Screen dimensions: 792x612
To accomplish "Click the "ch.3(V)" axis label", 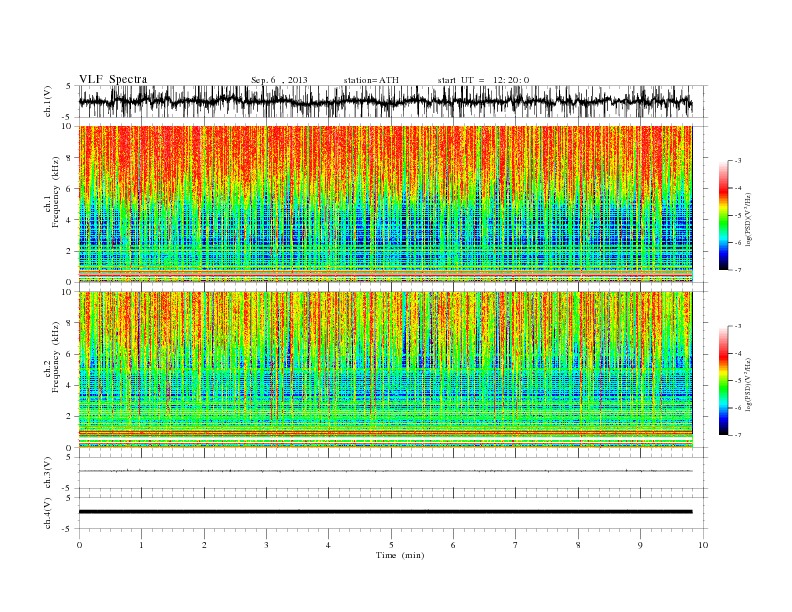I will 48,473.
